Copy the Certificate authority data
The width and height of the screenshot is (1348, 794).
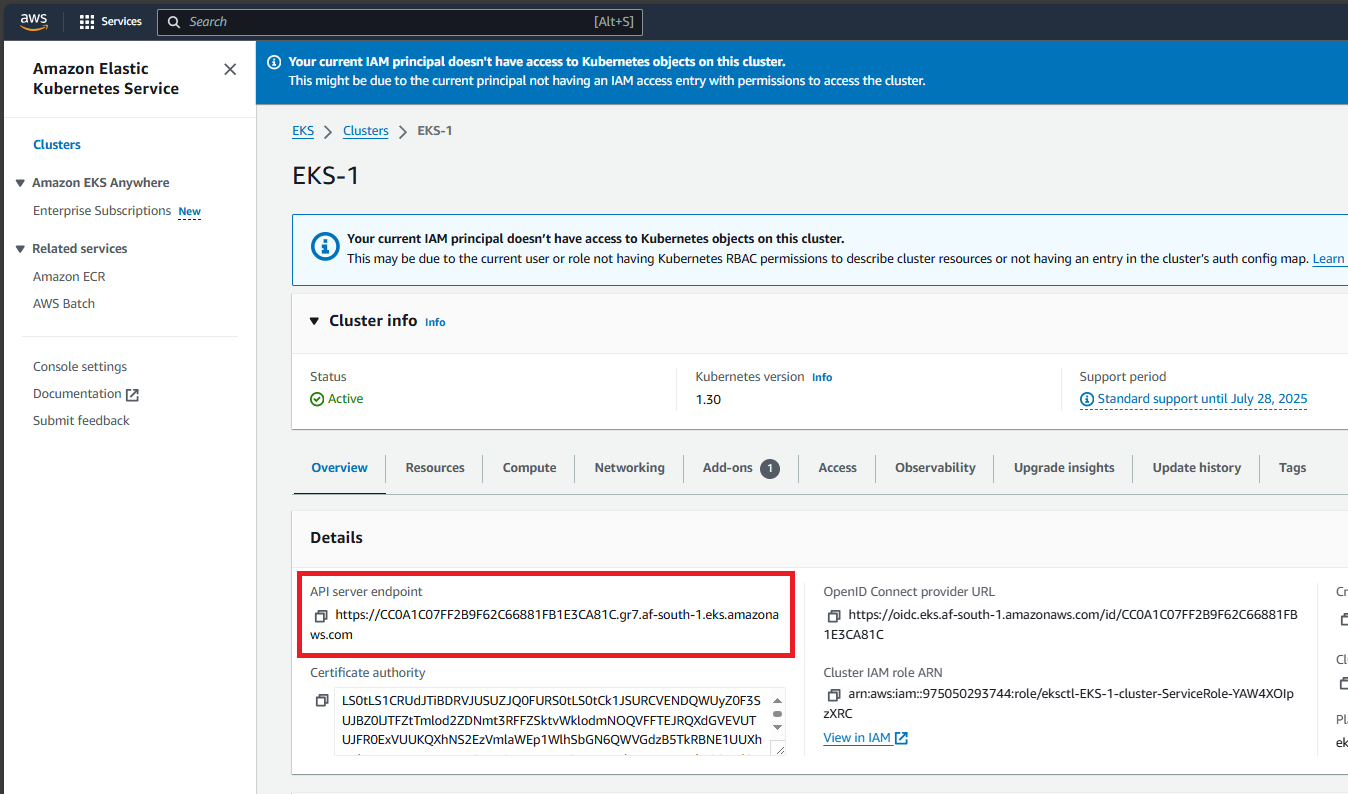321,701
